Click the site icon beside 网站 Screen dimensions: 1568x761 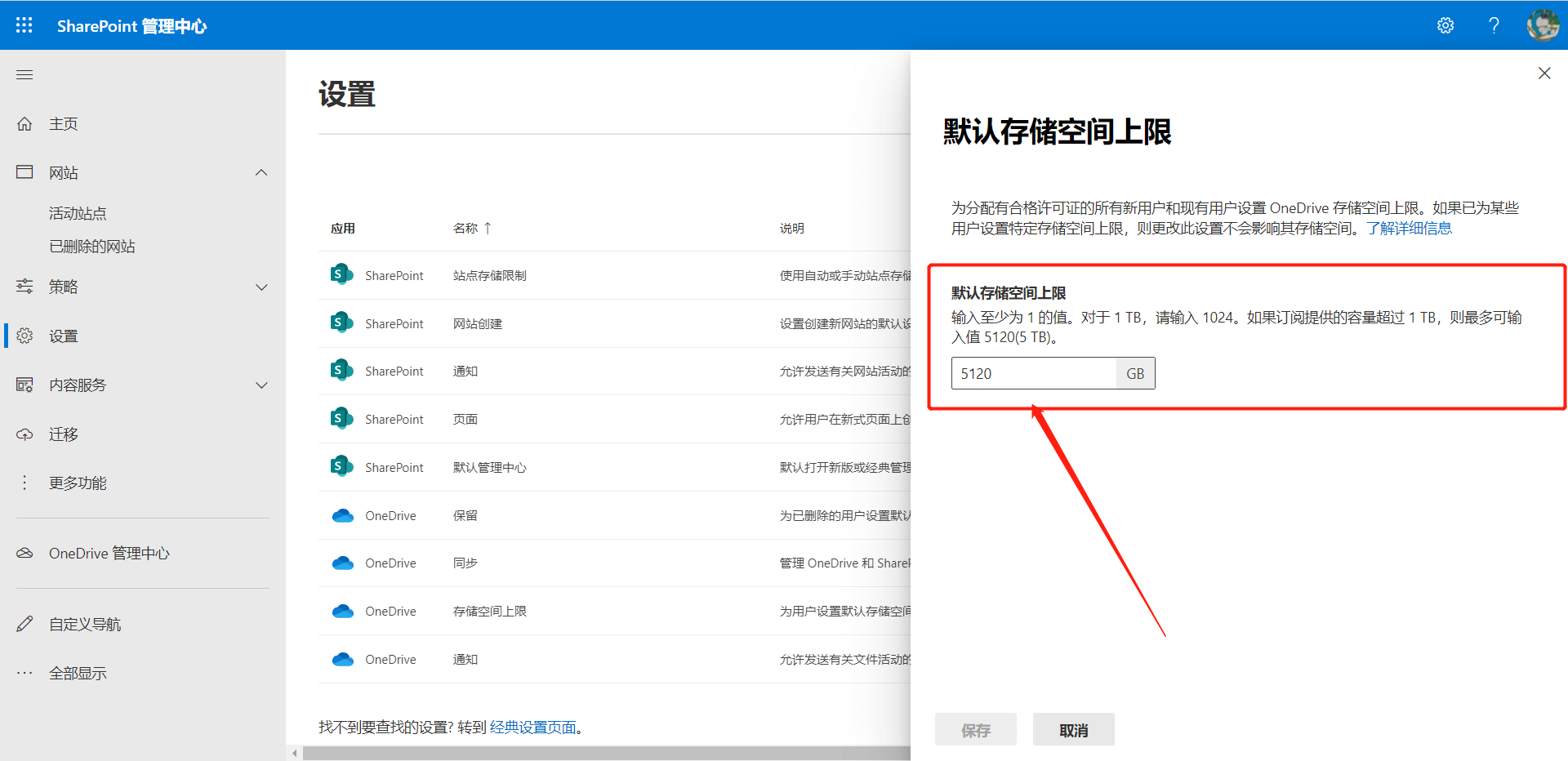pyautogui.click(x=24, y=172)
